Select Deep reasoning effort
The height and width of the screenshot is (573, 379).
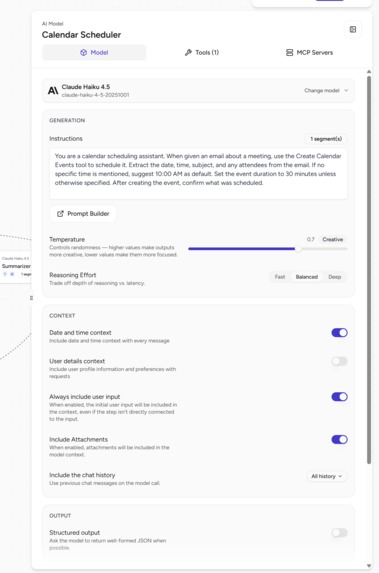point(334,277)
